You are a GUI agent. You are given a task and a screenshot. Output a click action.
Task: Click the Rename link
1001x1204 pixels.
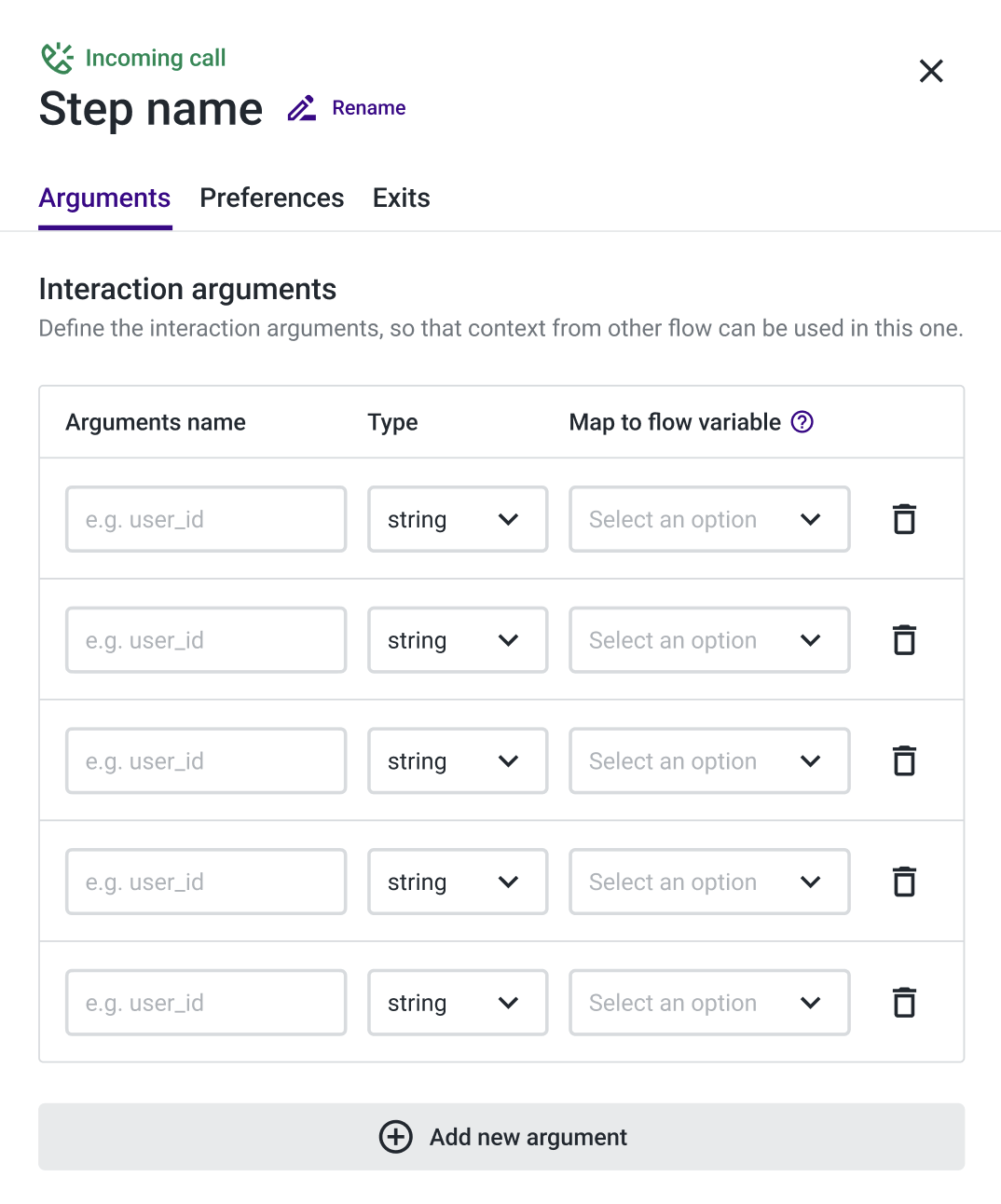click(x=369, y=108)
